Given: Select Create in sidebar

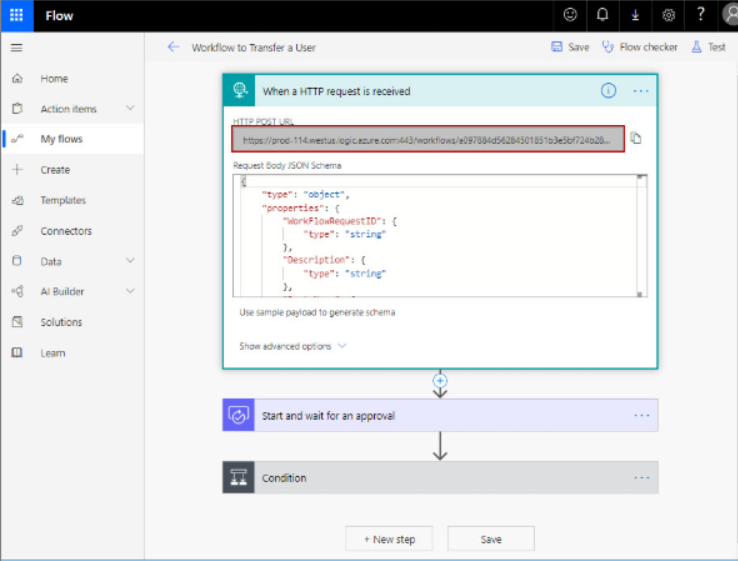Looking at the screenshot, I should coord(55,170).
